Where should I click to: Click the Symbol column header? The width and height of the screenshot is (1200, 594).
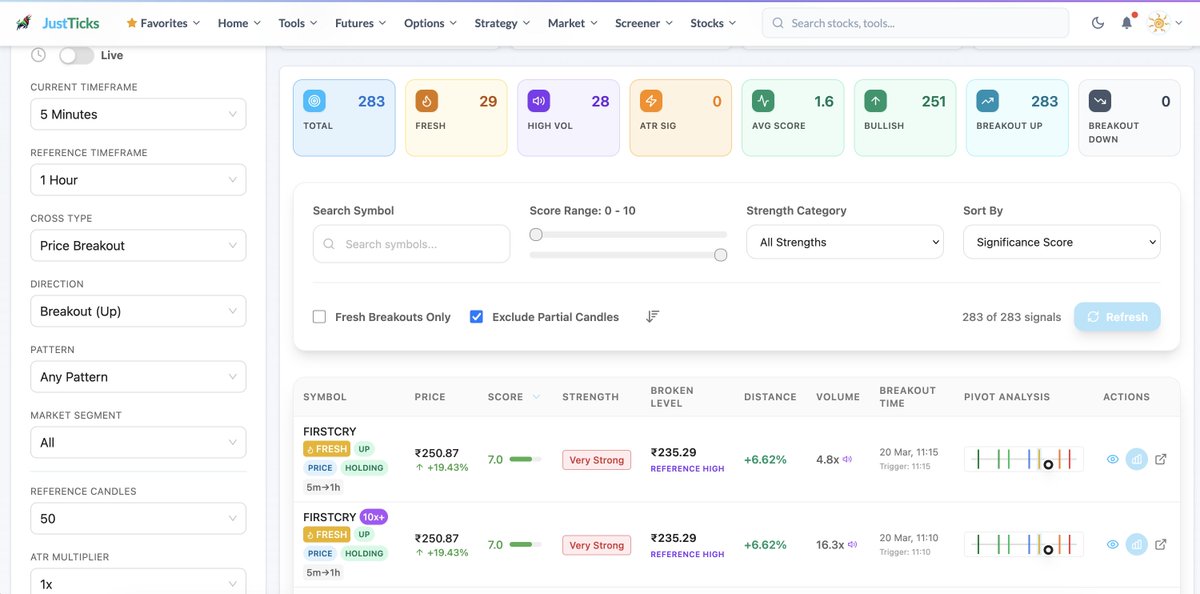[325, 397]
